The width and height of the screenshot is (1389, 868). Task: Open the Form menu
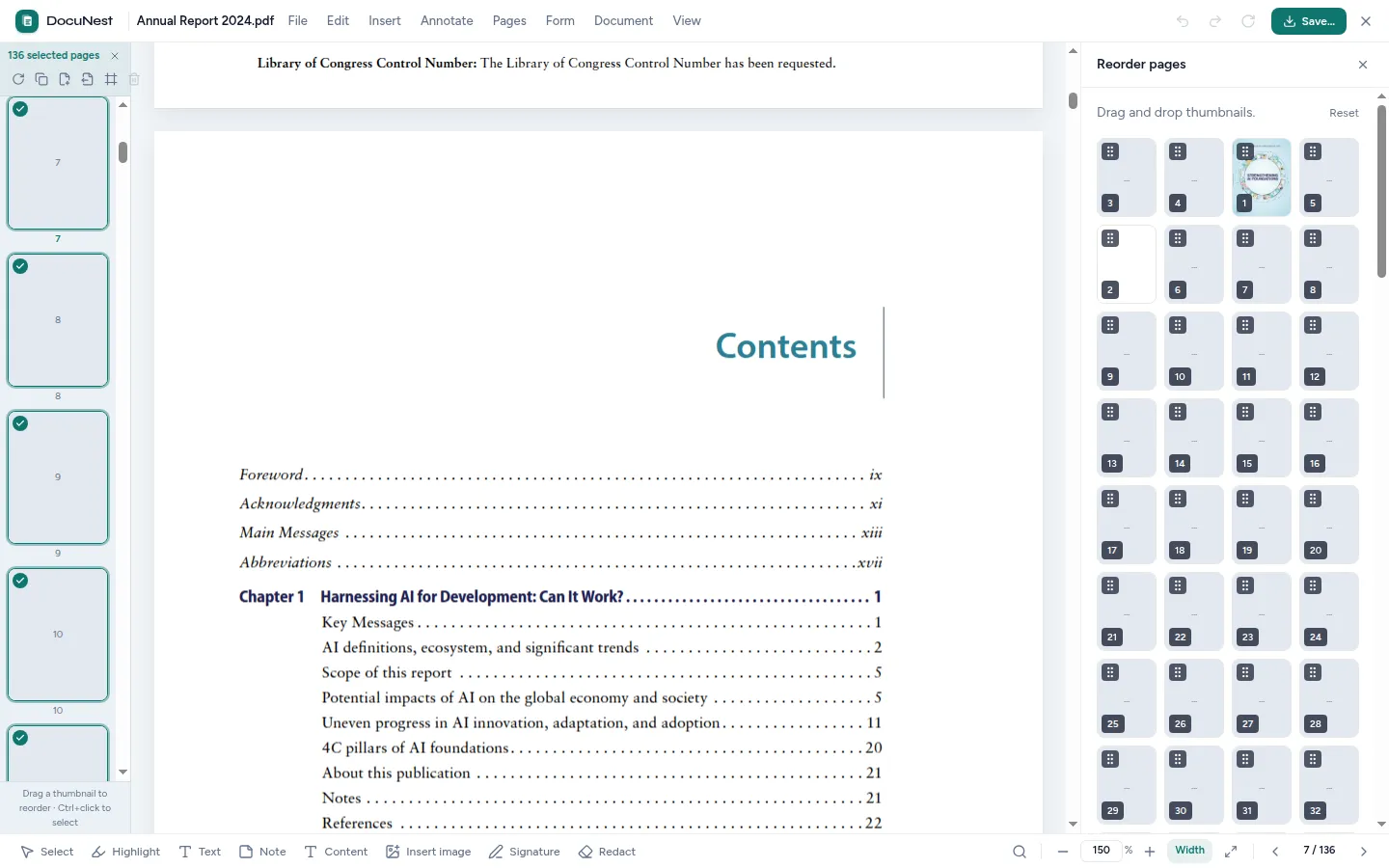559,20
